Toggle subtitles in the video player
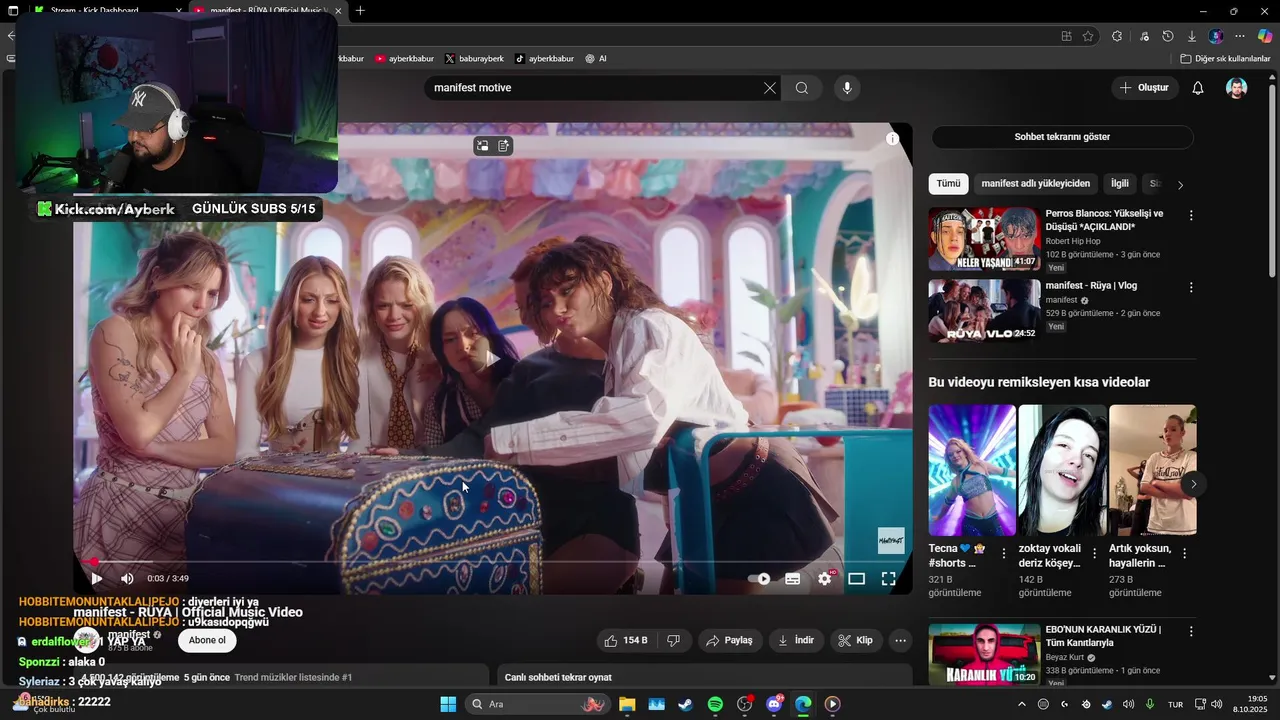The height and width of the screenshot is (720, 1280). tap(792, 578)
